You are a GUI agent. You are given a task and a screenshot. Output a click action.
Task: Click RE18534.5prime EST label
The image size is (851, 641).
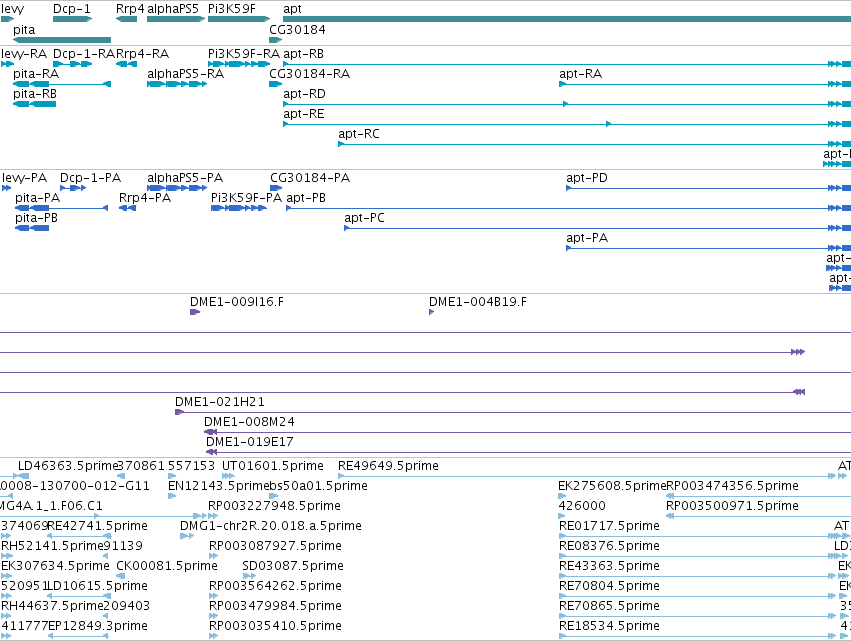(x=609, y=627)
